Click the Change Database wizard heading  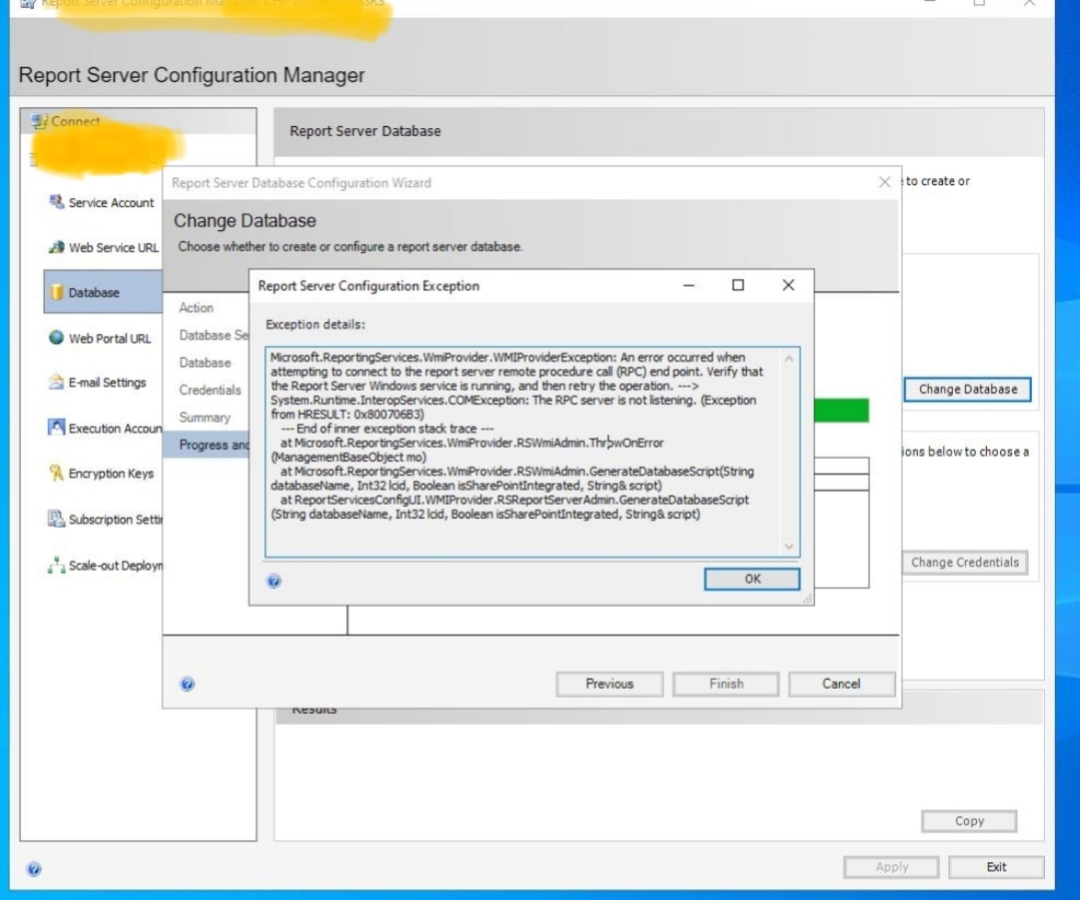click(x=245, y=220)
